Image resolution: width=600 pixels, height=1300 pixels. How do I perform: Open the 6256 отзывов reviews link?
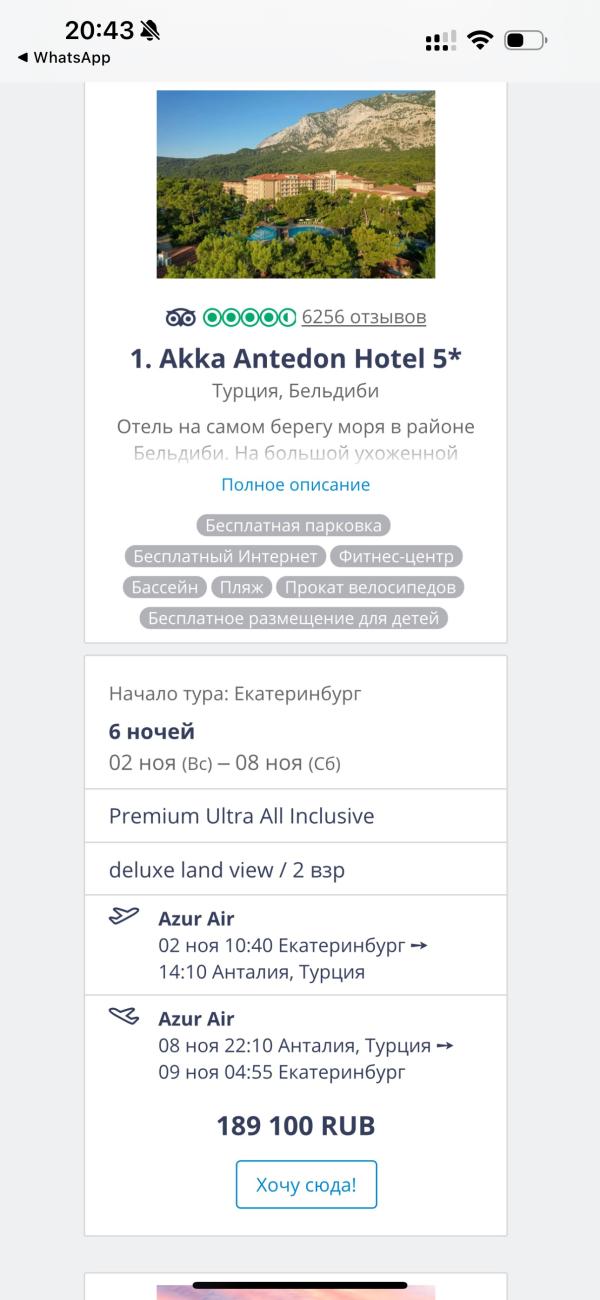click(364, 318)
